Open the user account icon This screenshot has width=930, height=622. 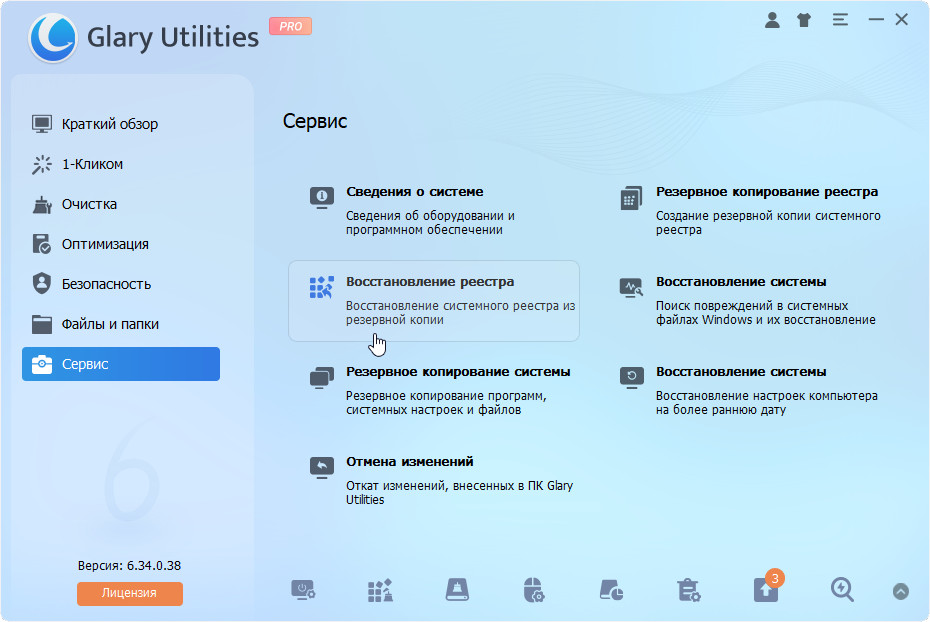(x=772, y=19)
